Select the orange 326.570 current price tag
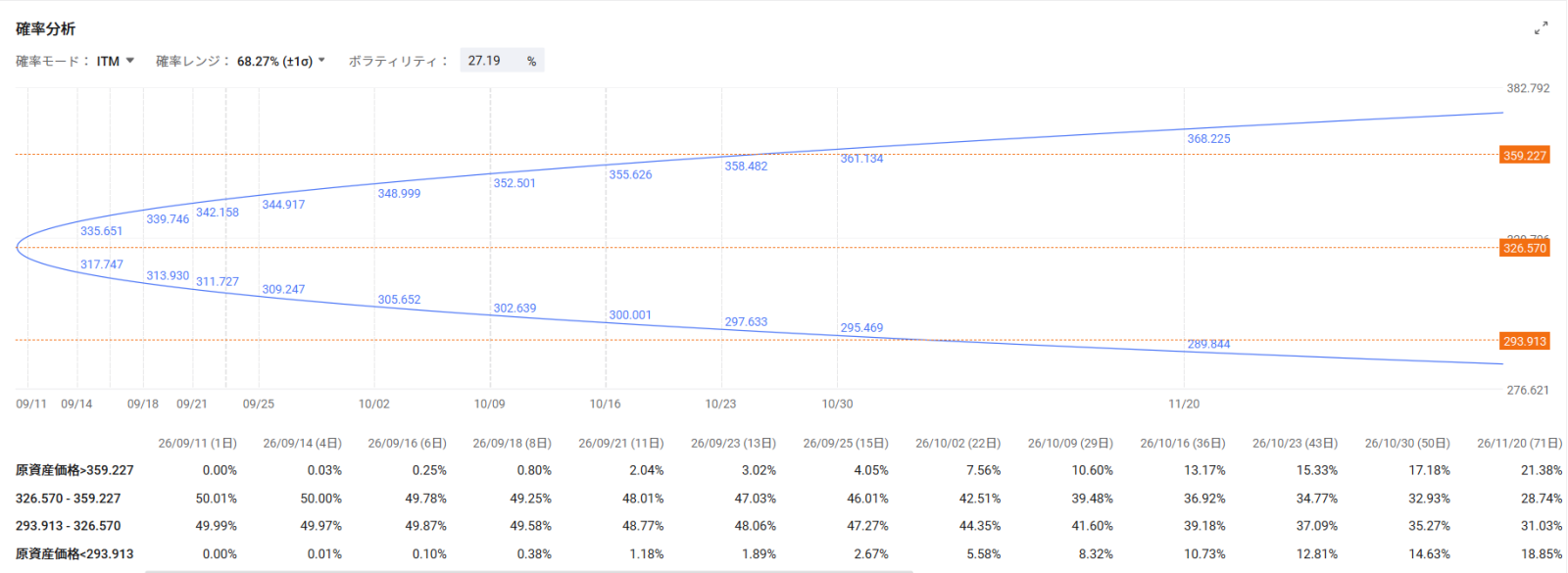This screenshot has width=1568, height=573. [1525, 249]
